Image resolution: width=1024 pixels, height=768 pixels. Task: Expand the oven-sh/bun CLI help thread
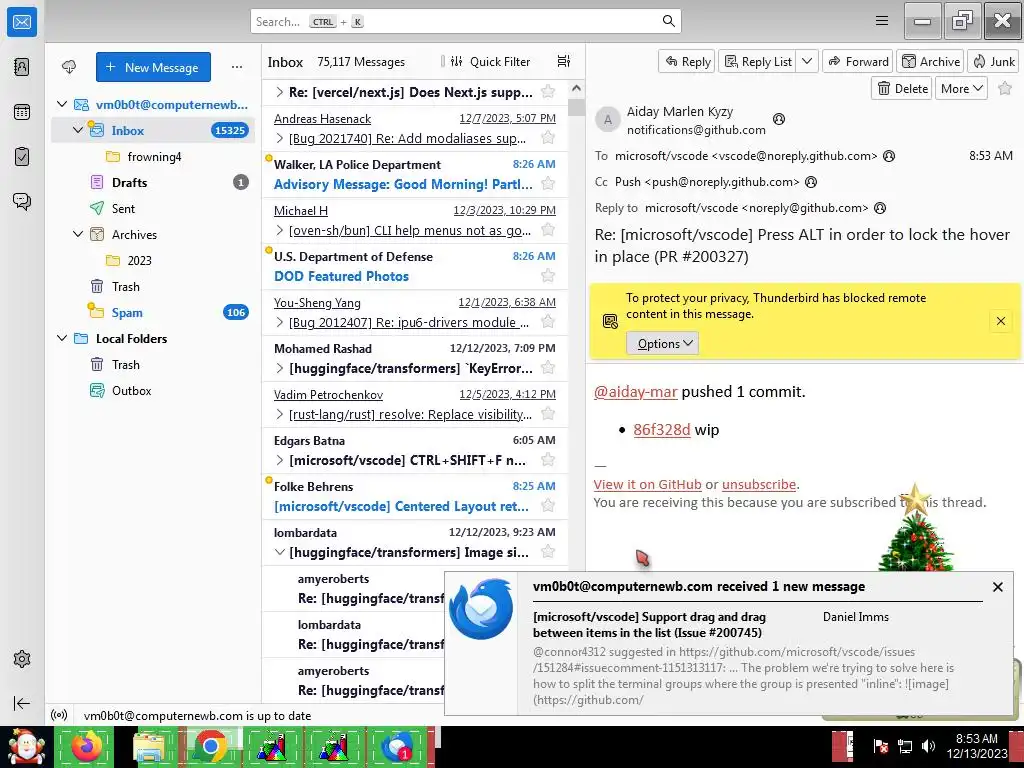[x=280, y=230]
